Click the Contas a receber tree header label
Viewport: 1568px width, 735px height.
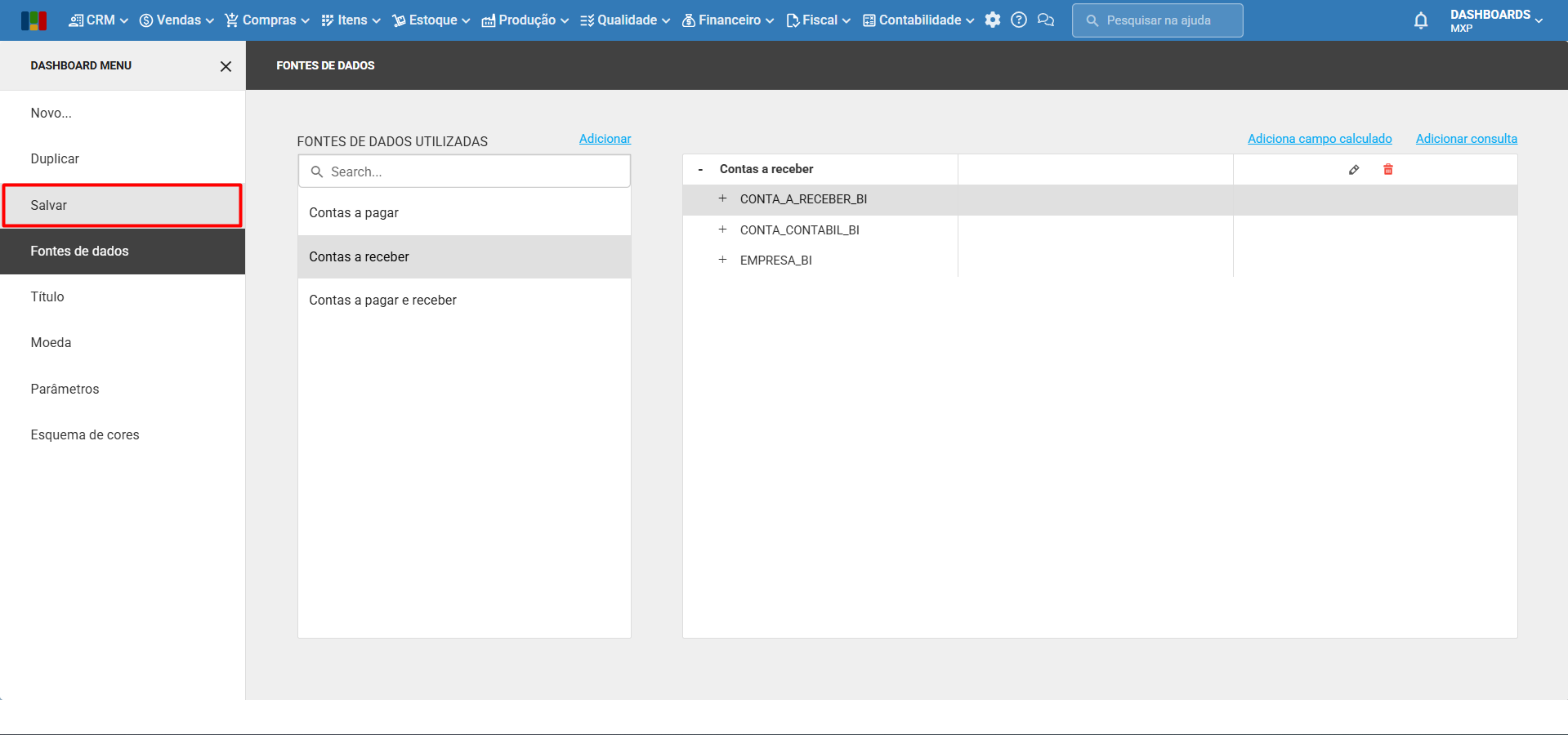point(766,169)
